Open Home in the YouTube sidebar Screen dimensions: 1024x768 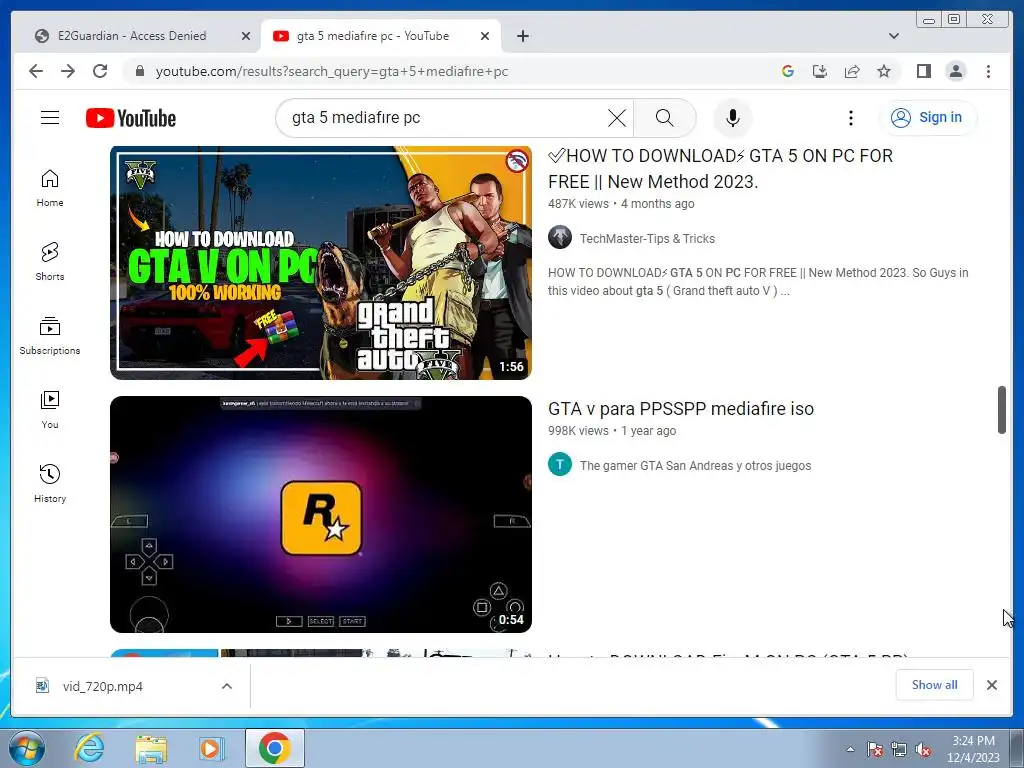50,188
